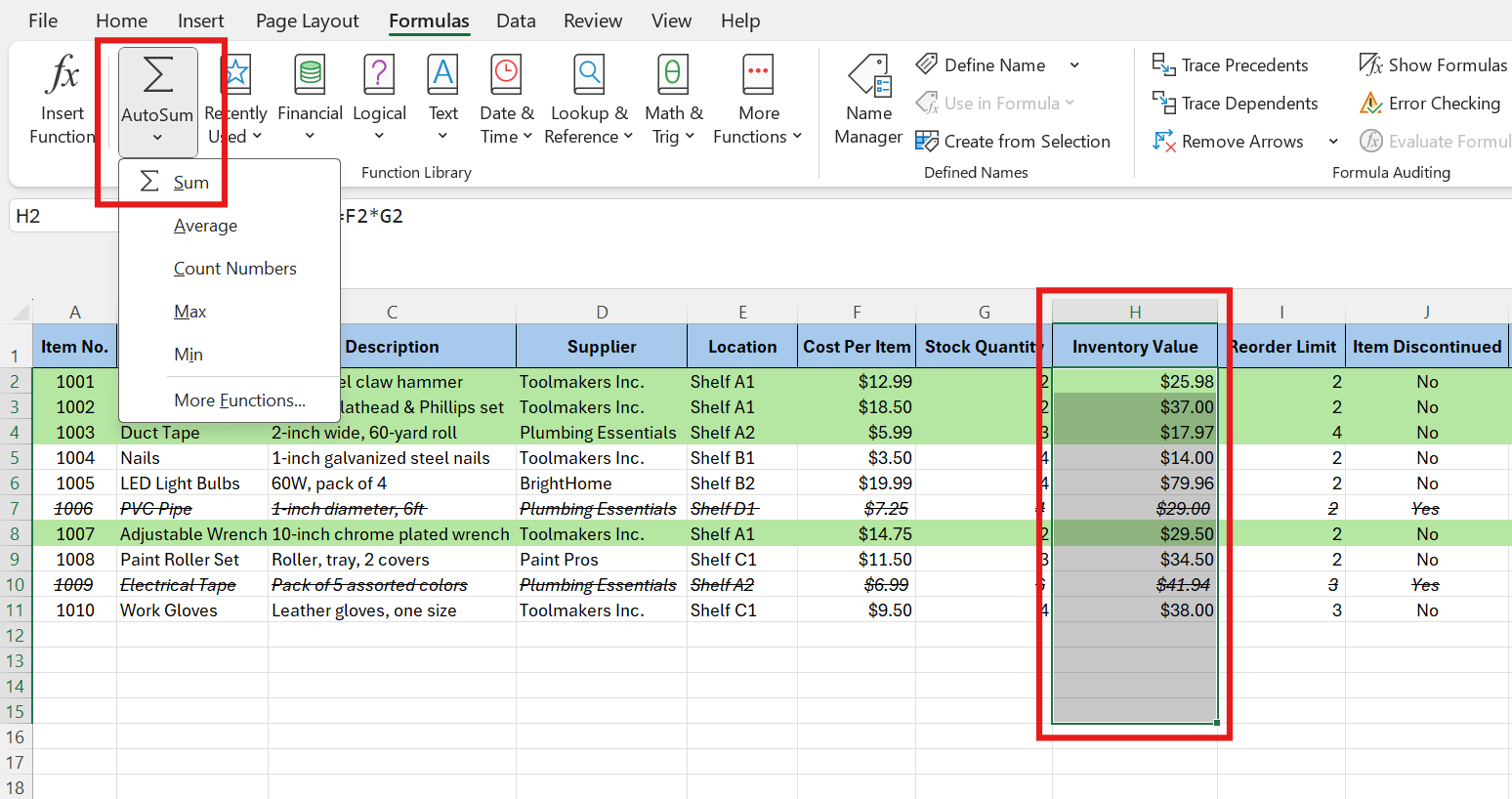
Task: Open Date & Time functions
Action: (x=506, y=100)
